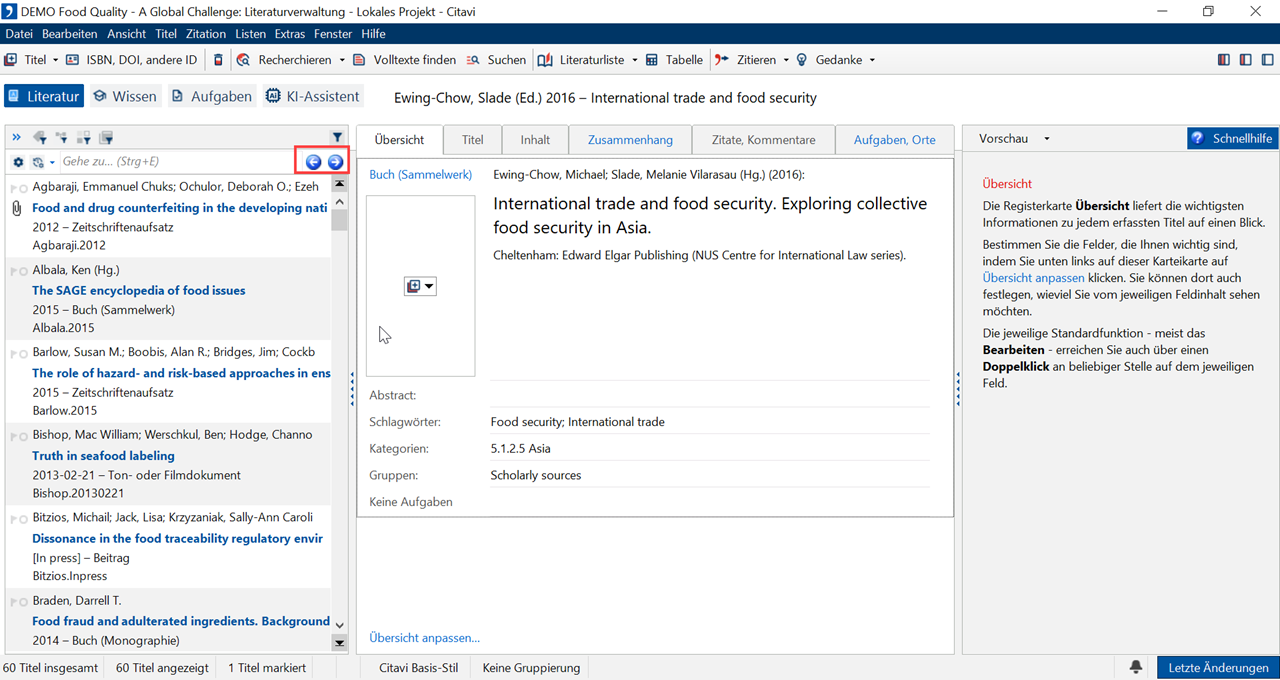Toggle the Schnellhilfe quick help panel
This screenshot has height=680, width=1280.
click(1232, 139)
